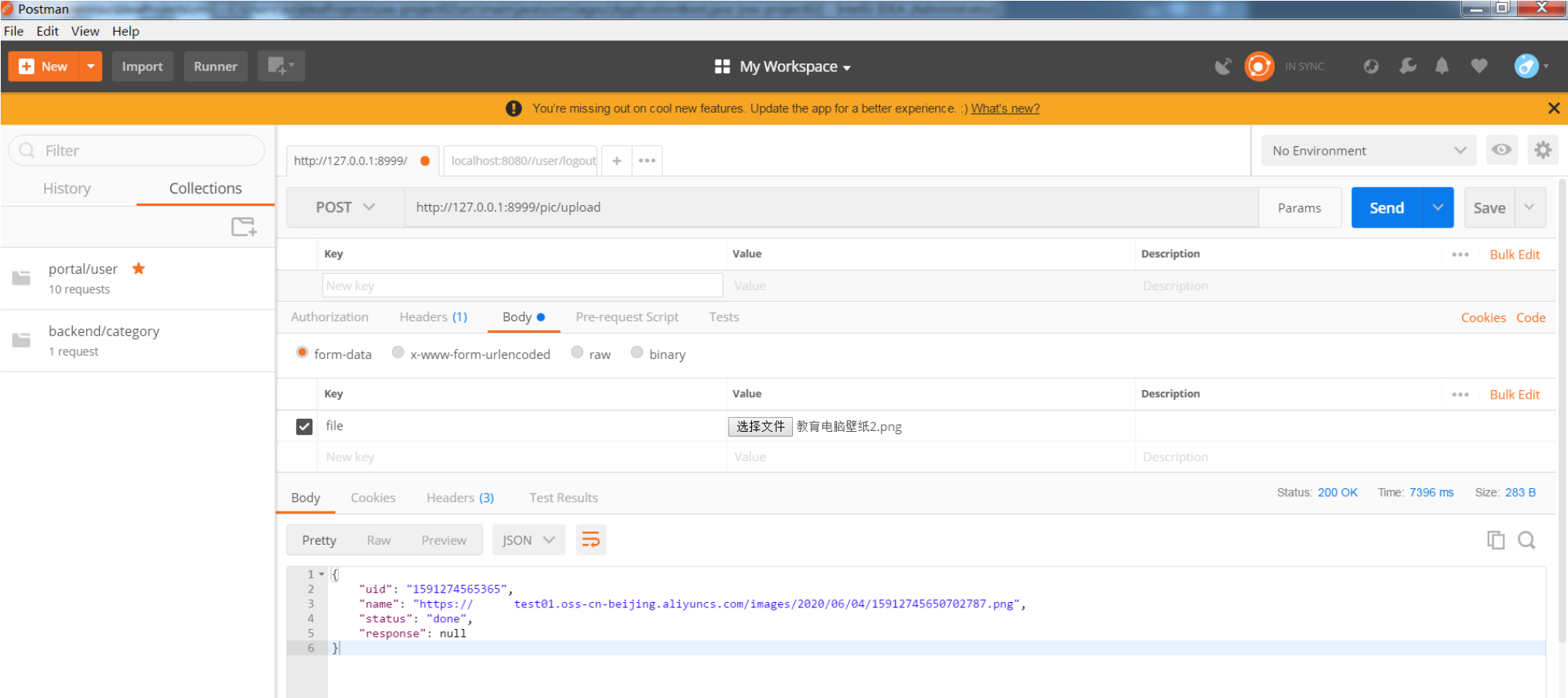Search the response with magnifier icon

coord(1526,540)
